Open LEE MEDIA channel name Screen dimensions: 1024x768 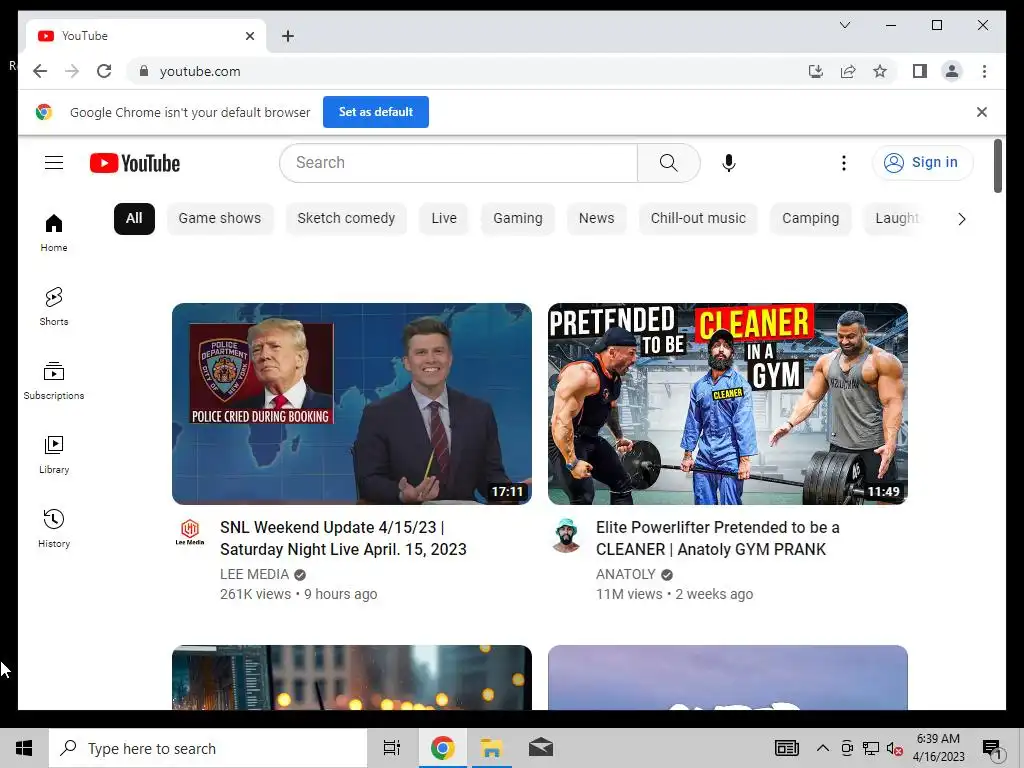(254, 574)
